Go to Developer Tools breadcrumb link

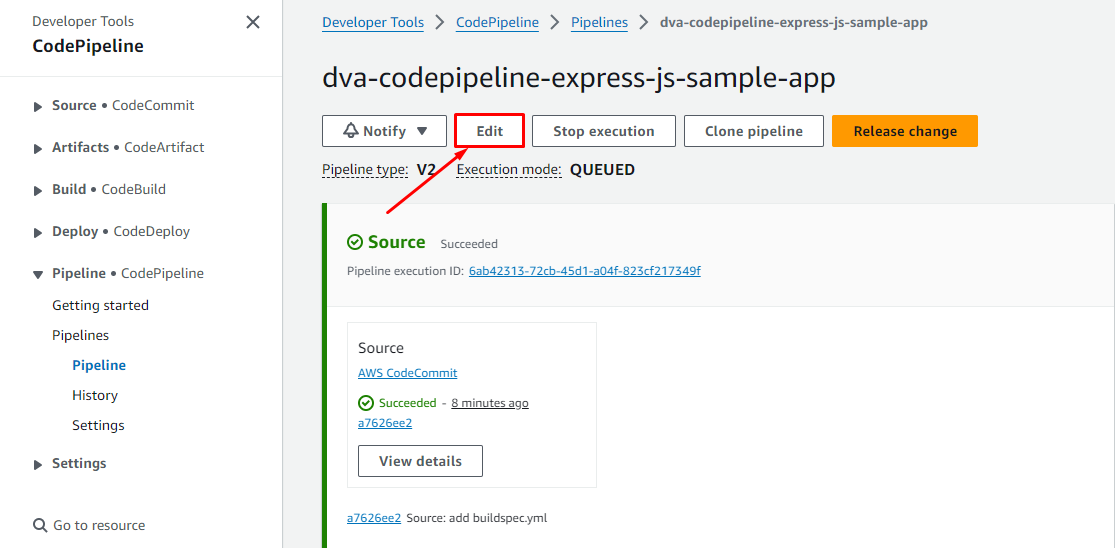[372, 22]
